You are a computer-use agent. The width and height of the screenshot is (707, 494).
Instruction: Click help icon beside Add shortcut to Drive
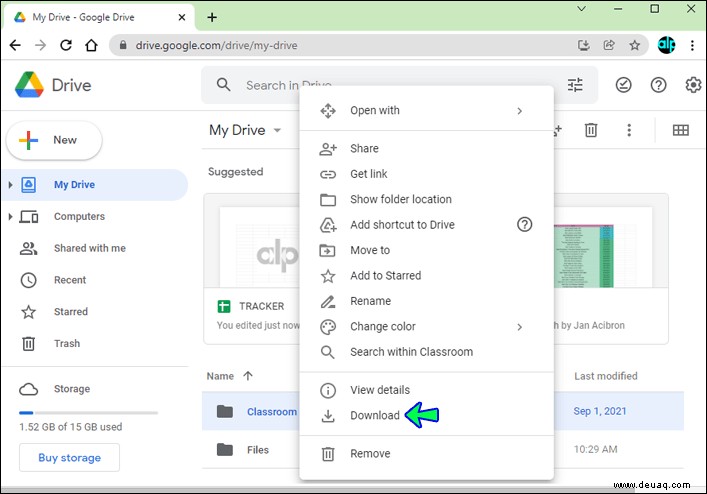tap(524, 224)
